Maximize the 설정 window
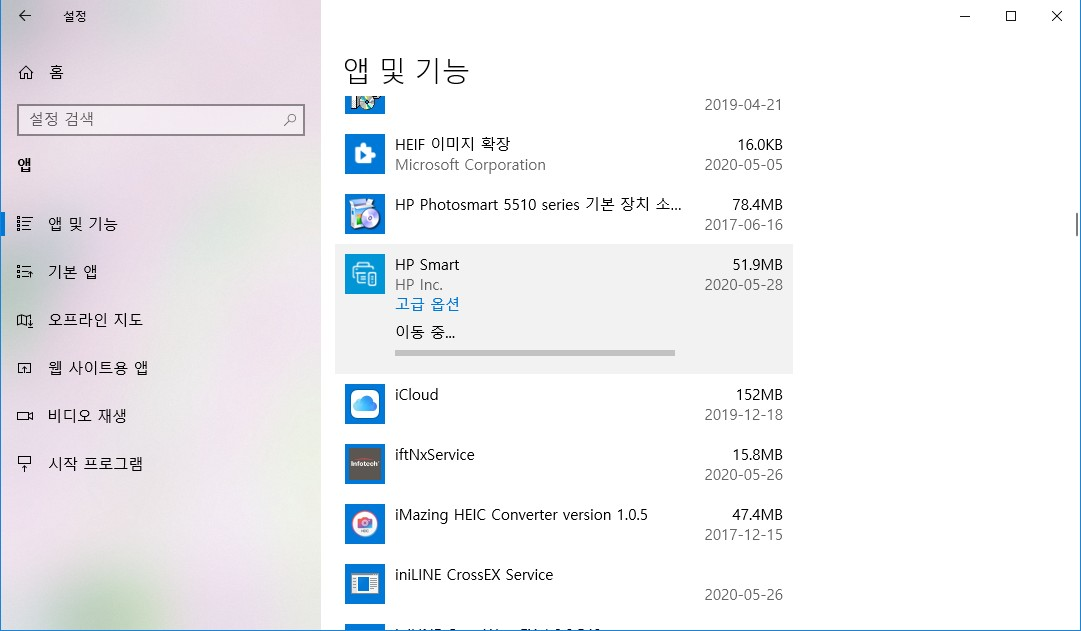 [x=1011, y=16]
